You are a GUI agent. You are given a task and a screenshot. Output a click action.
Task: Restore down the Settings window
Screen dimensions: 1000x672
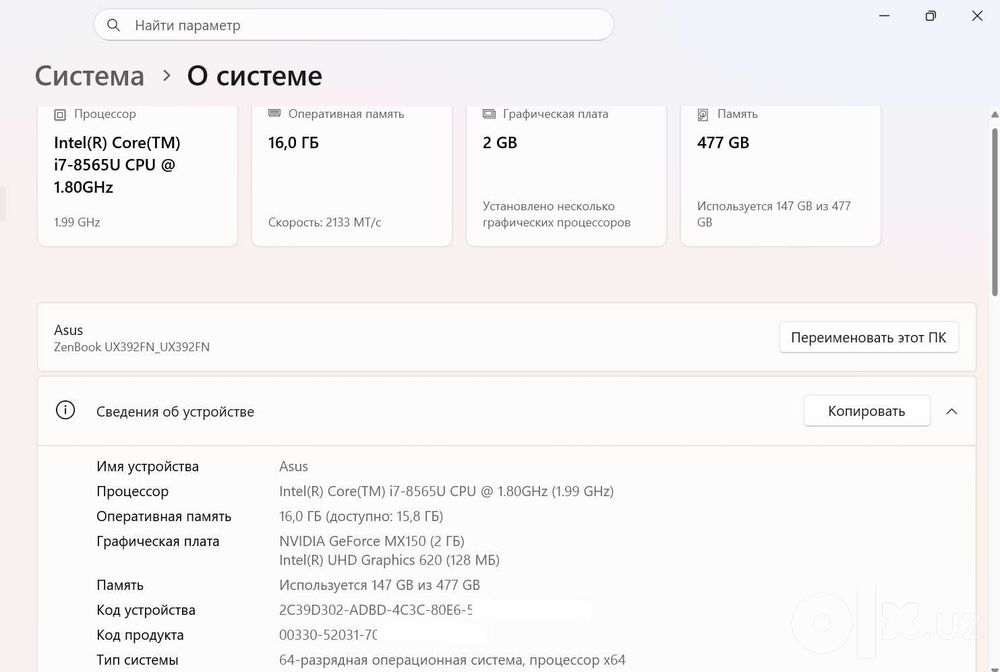pyautogui.click(x=930, y=16)
